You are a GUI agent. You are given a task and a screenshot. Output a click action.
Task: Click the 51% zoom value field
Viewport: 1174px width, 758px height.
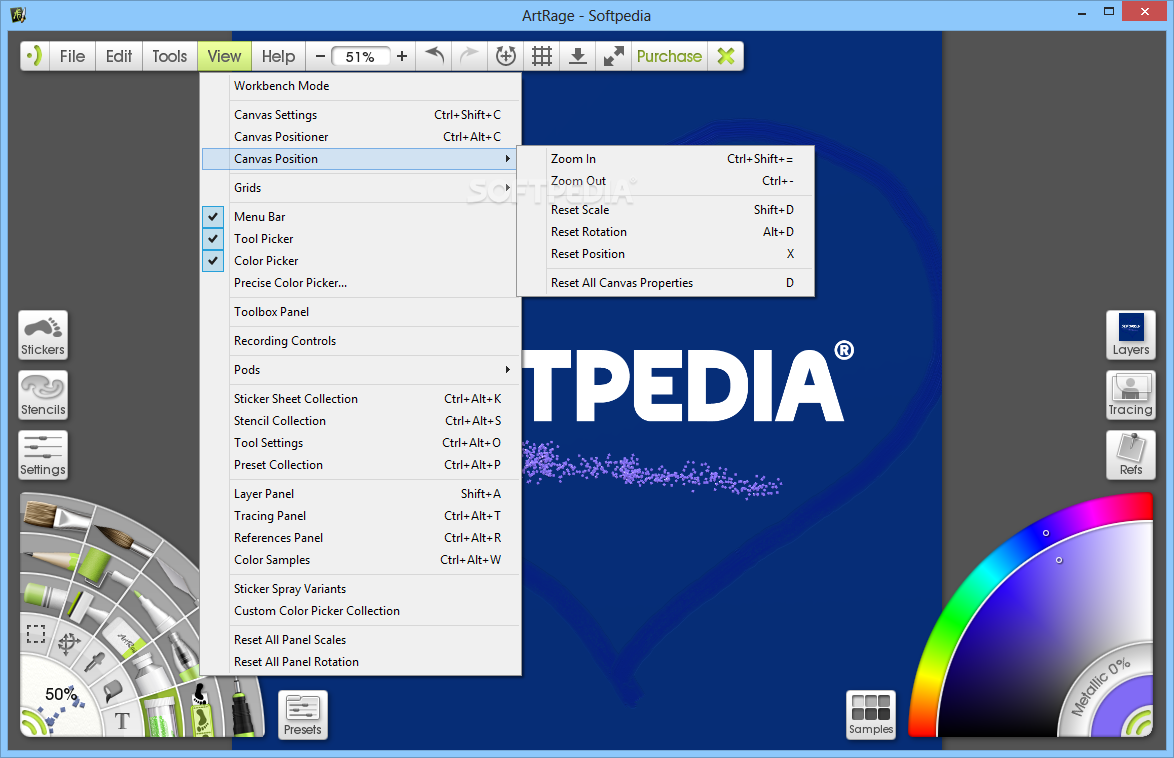360,57
